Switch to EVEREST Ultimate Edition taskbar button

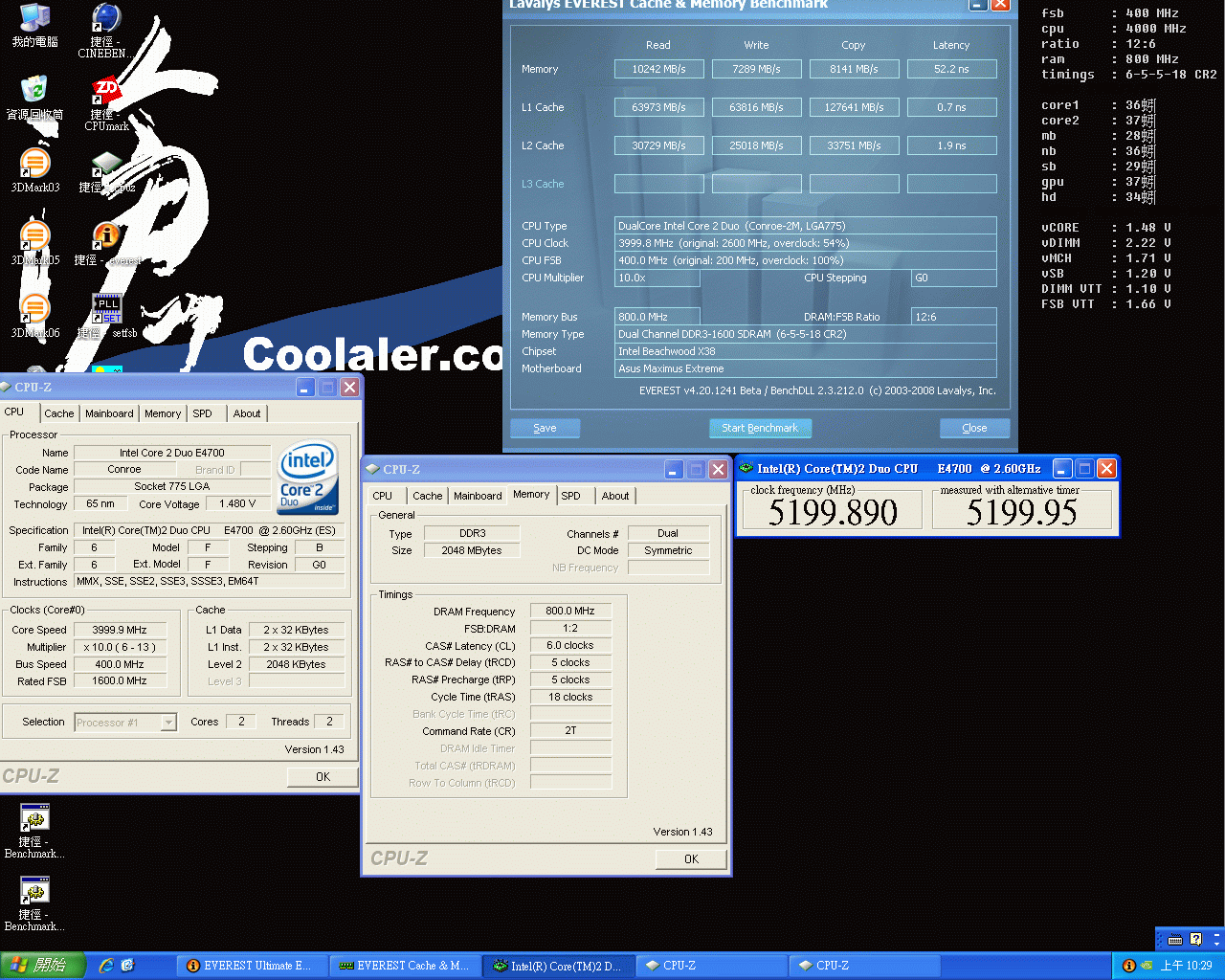(x=252, y=966)
